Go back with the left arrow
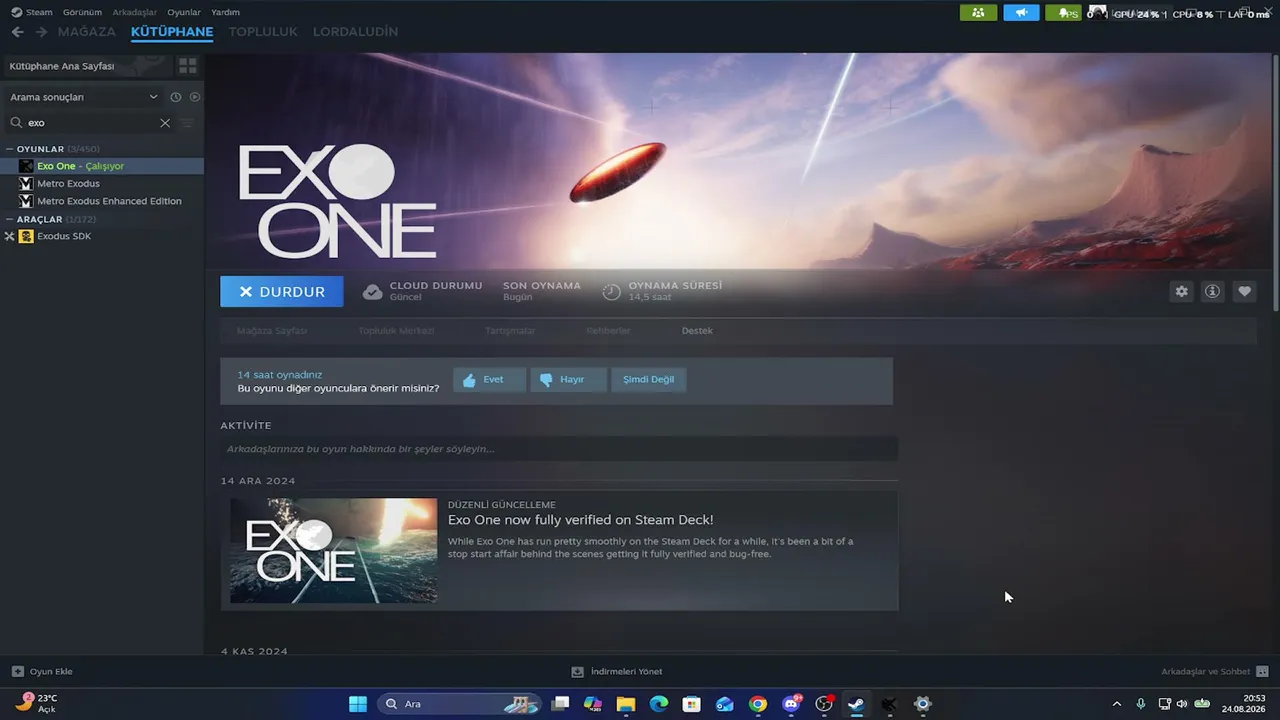The image size is (1280, 720). click(17, 32)
